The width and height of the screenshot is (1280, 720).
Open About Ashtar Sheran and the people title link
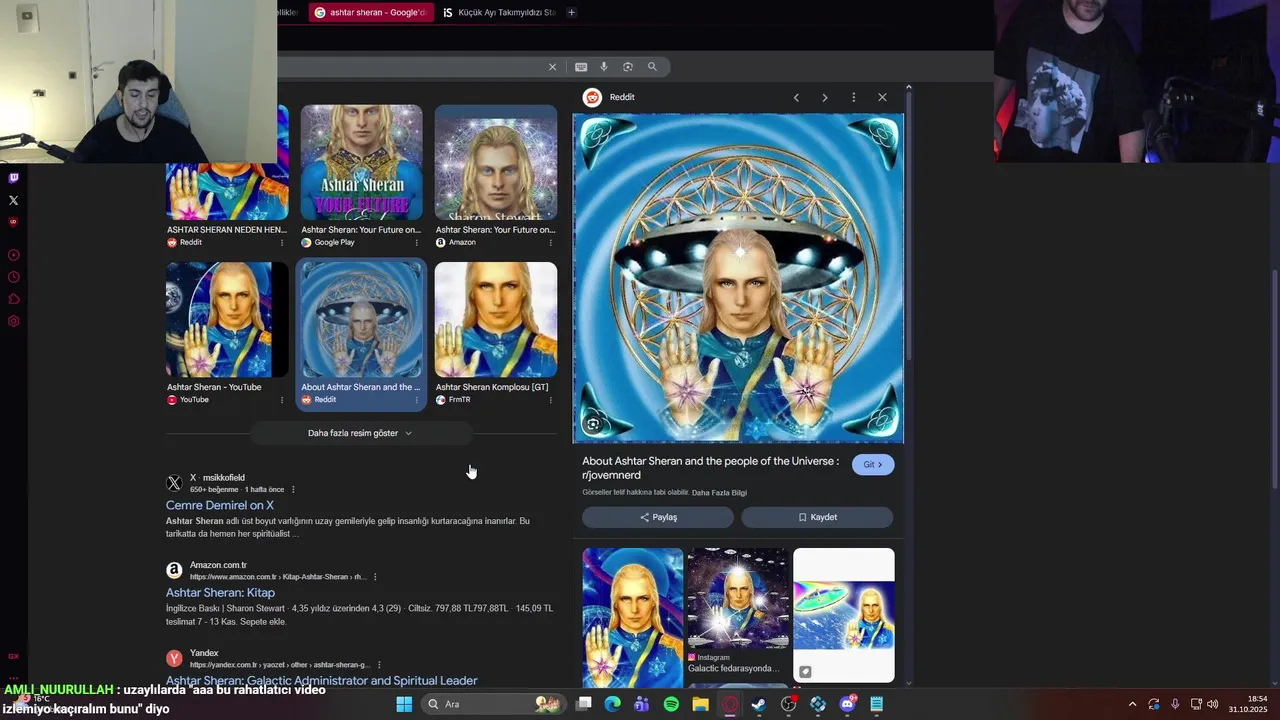coord(711,468)
